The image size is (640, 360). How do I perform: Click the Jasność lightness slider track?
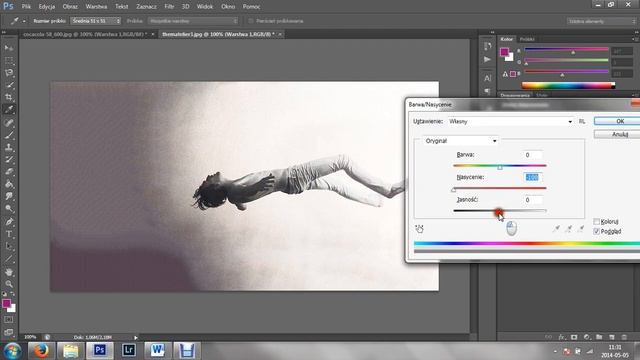(500, 211)
